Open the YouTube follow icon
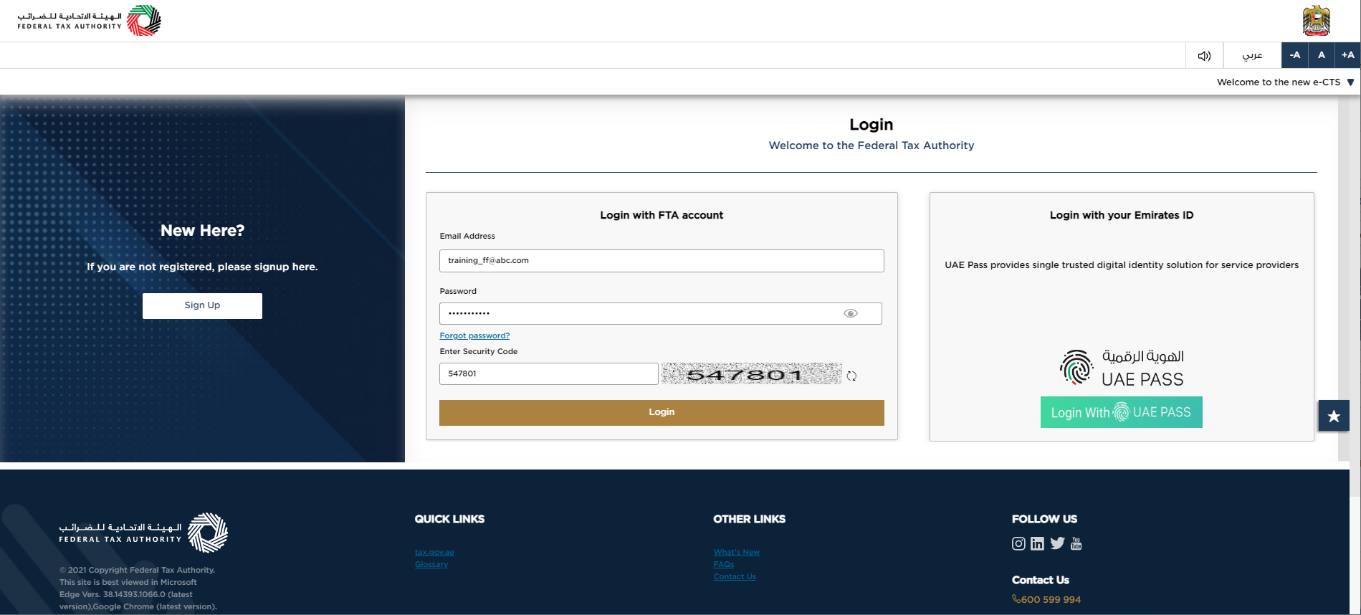Screen dimensions: 1361x615 [x=1076, y=544]
